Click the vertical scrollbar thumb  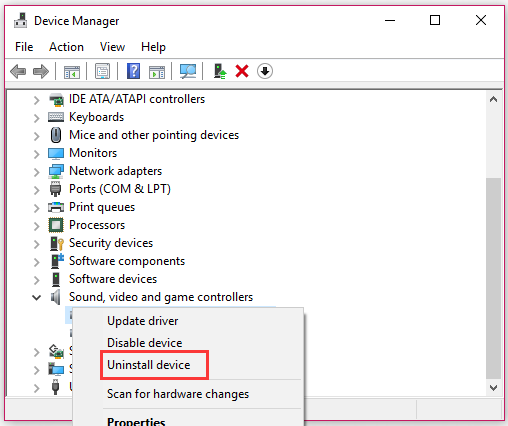(x=493, y=278)
